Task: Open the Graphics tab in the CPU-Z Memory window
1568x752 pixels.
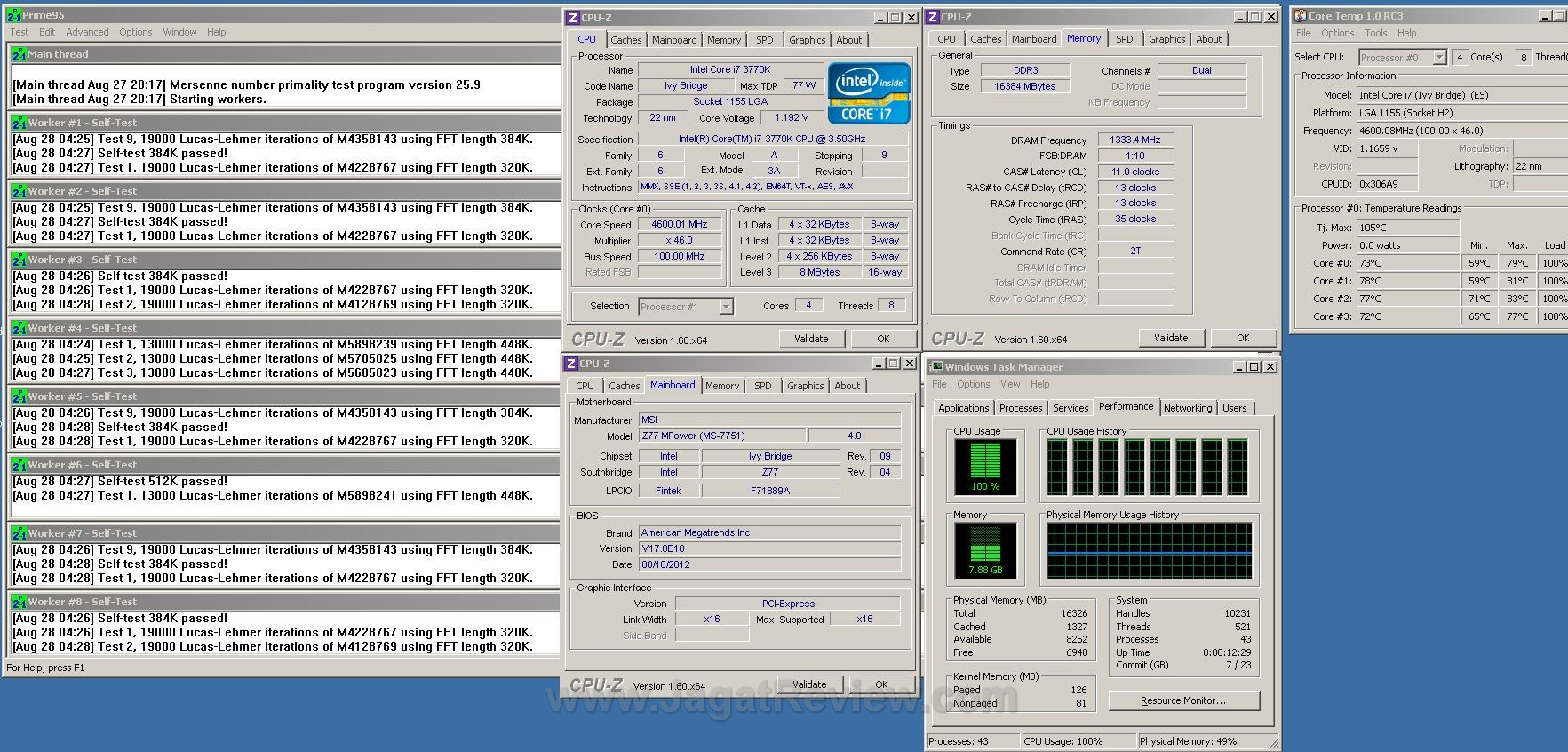Action: coord(1166,39)
